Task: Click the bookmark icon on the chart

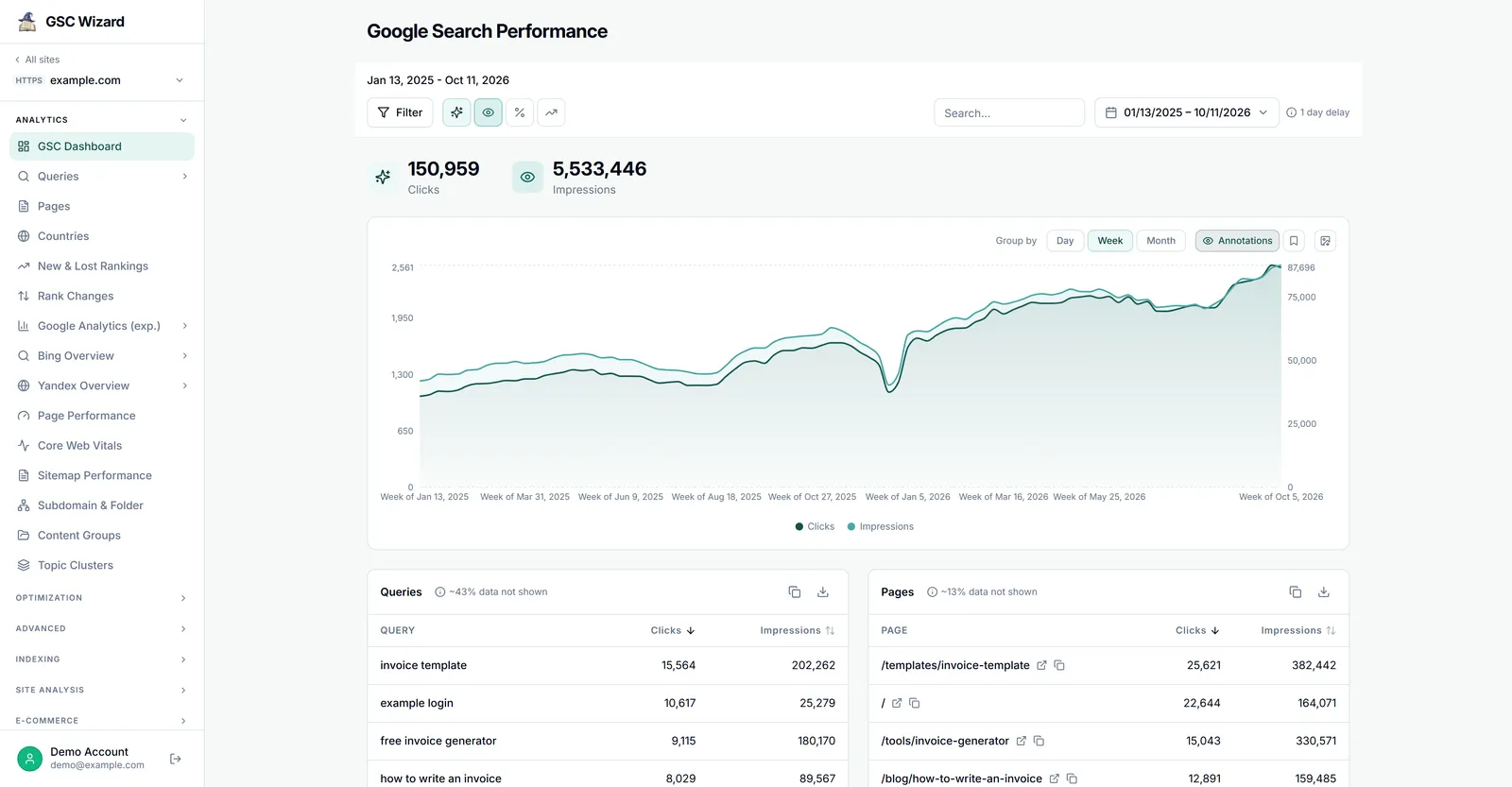Action: (1295, 241)
